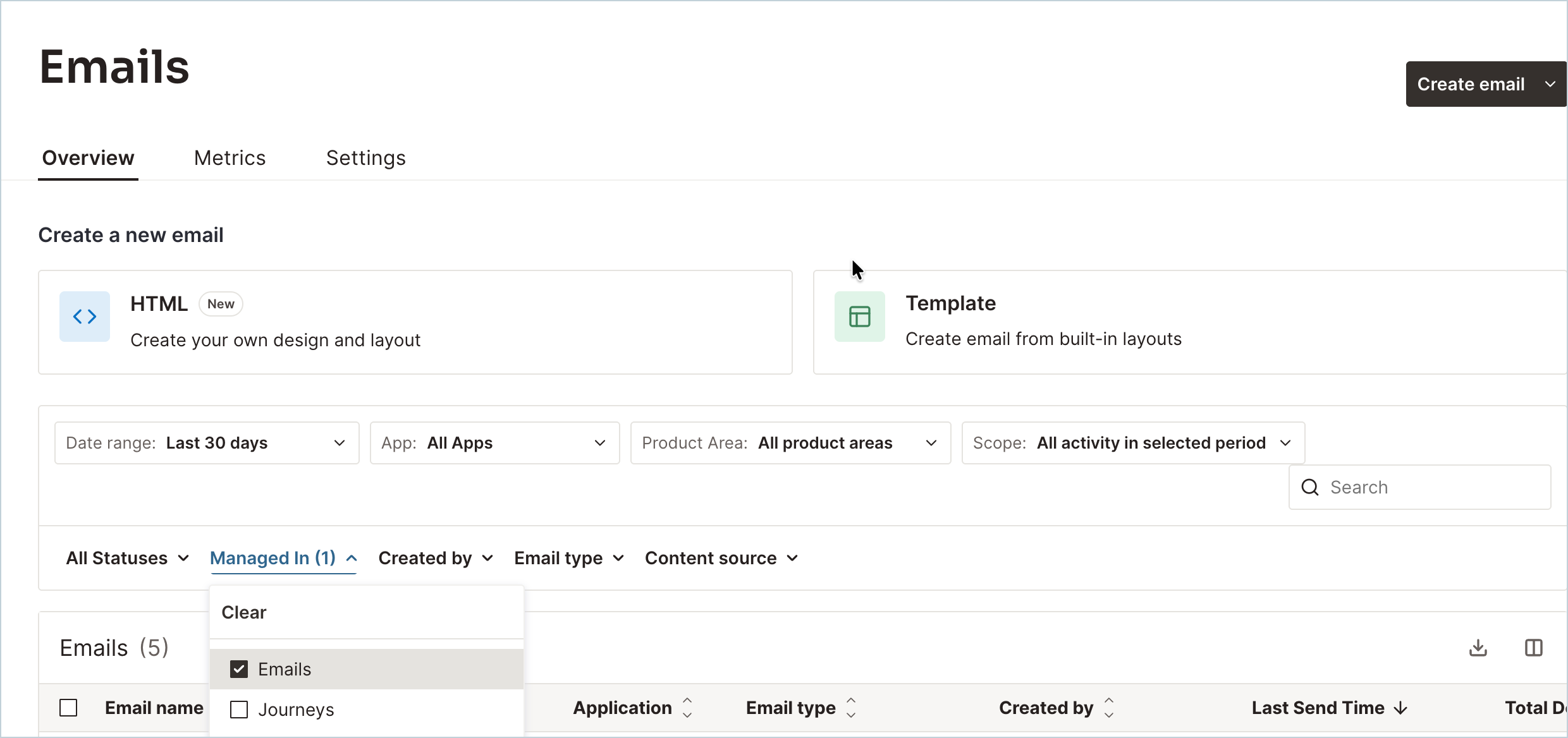Collapse the Managed In filter
Viewport: 1568px width, 738px height.
pyautogui.click(x=284, y=558)
